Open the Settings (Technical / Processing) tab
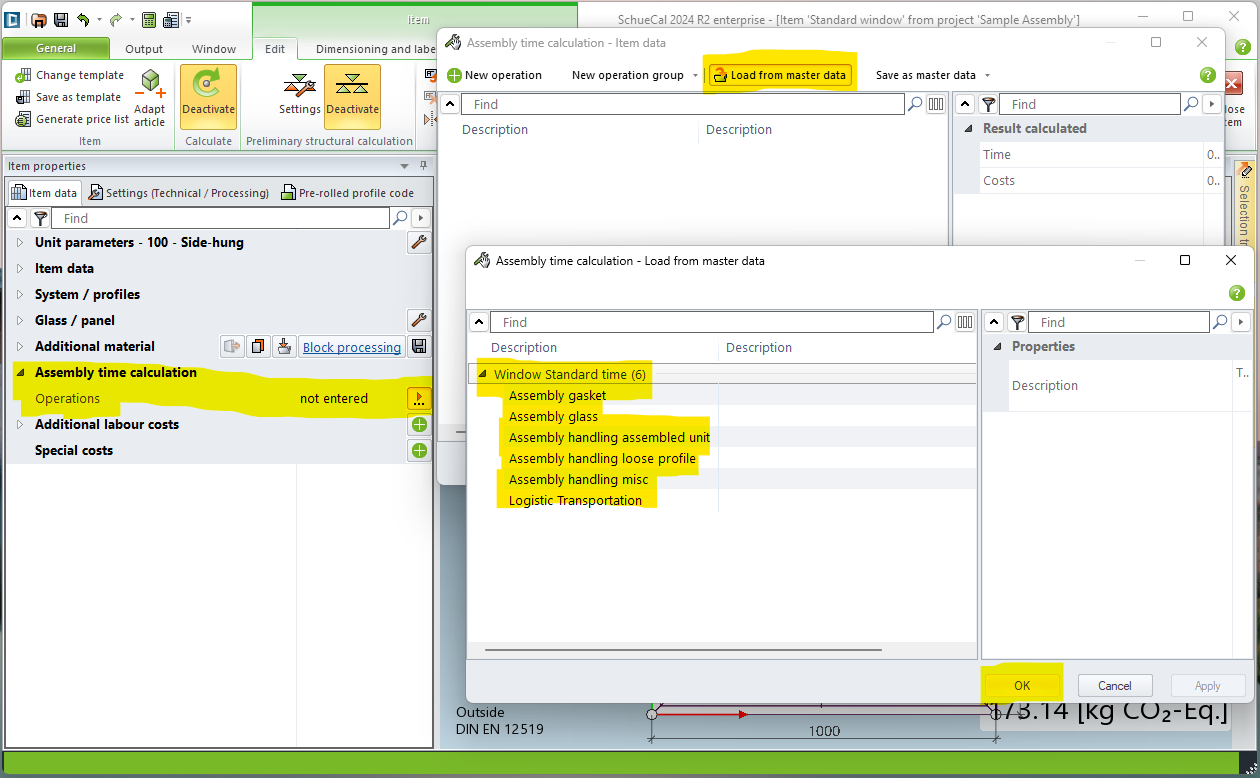Screen dimensions: 1260x778 (178, 193)
